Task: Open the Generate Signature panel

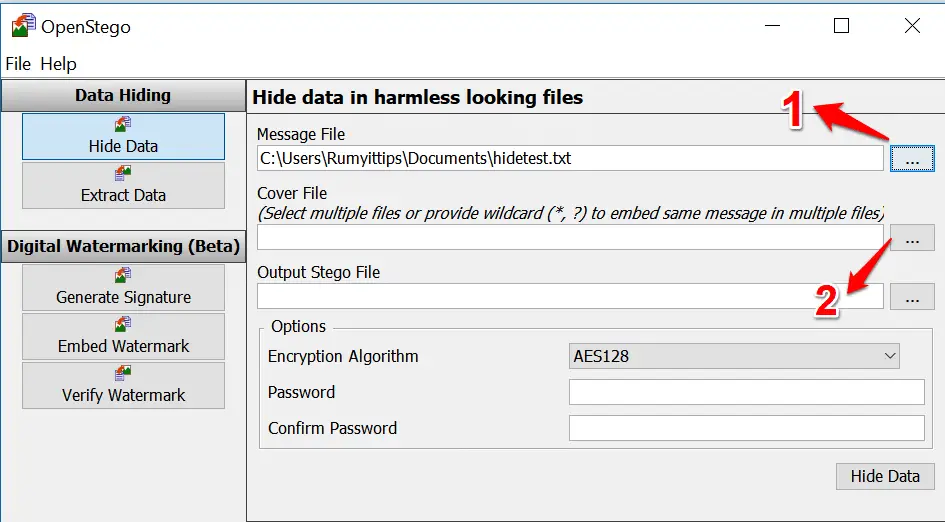Action: (124, 288)
